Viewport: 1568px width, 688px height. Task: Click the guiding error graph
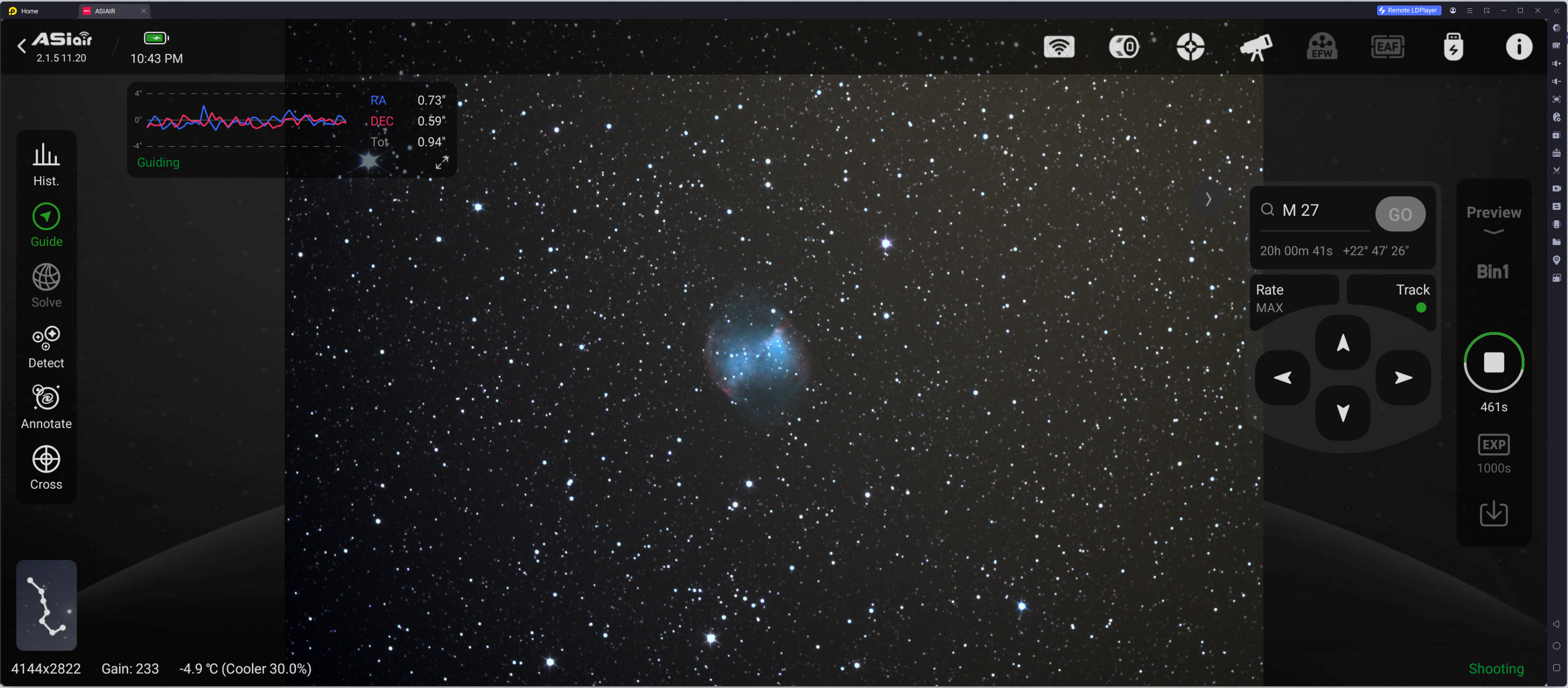pyautogui.click(x=245, y=120)
